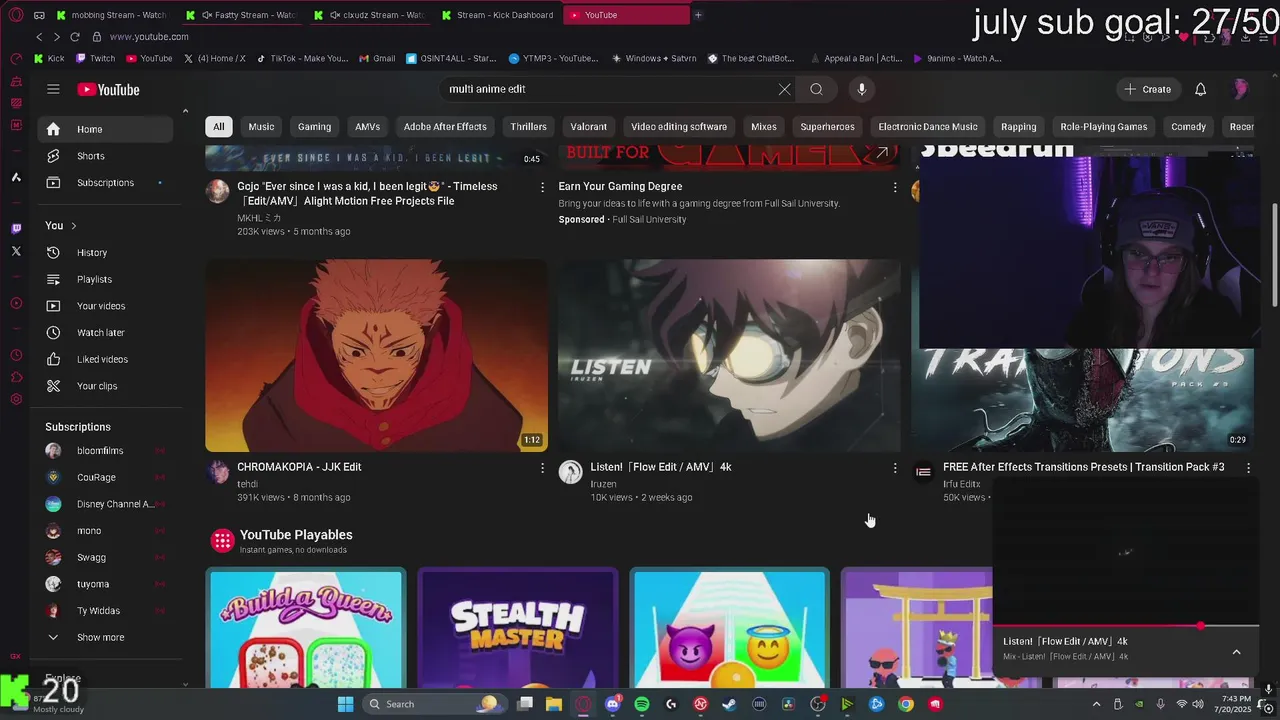Open YouTube notifications bell

coord(1200,89)
